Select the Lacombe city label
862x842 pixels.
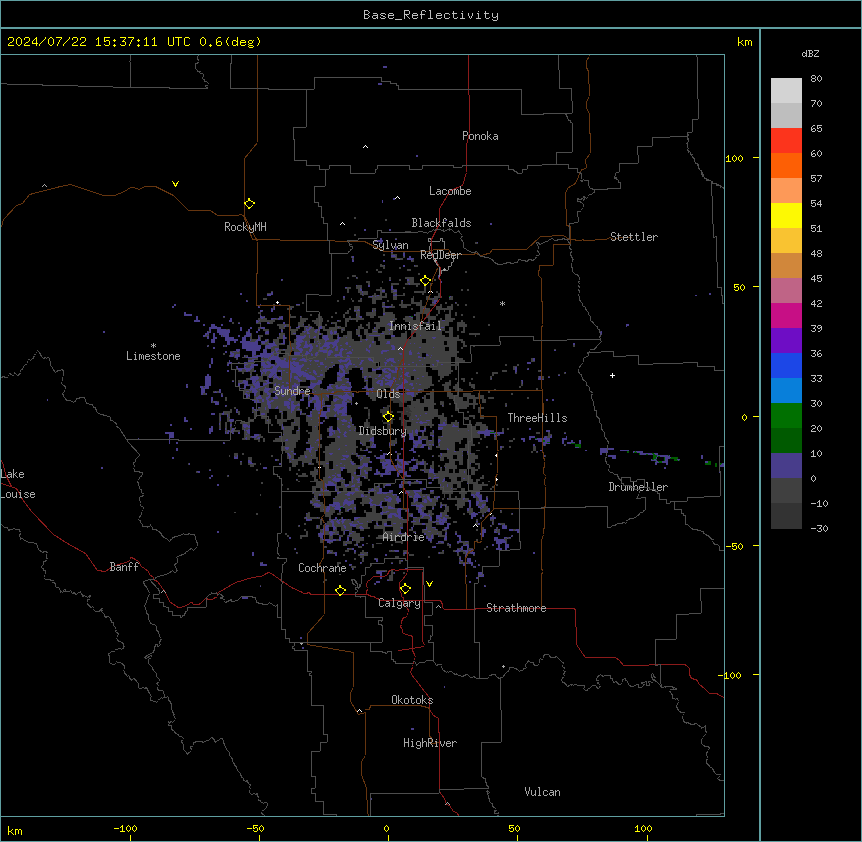click(x=450, y=191)
